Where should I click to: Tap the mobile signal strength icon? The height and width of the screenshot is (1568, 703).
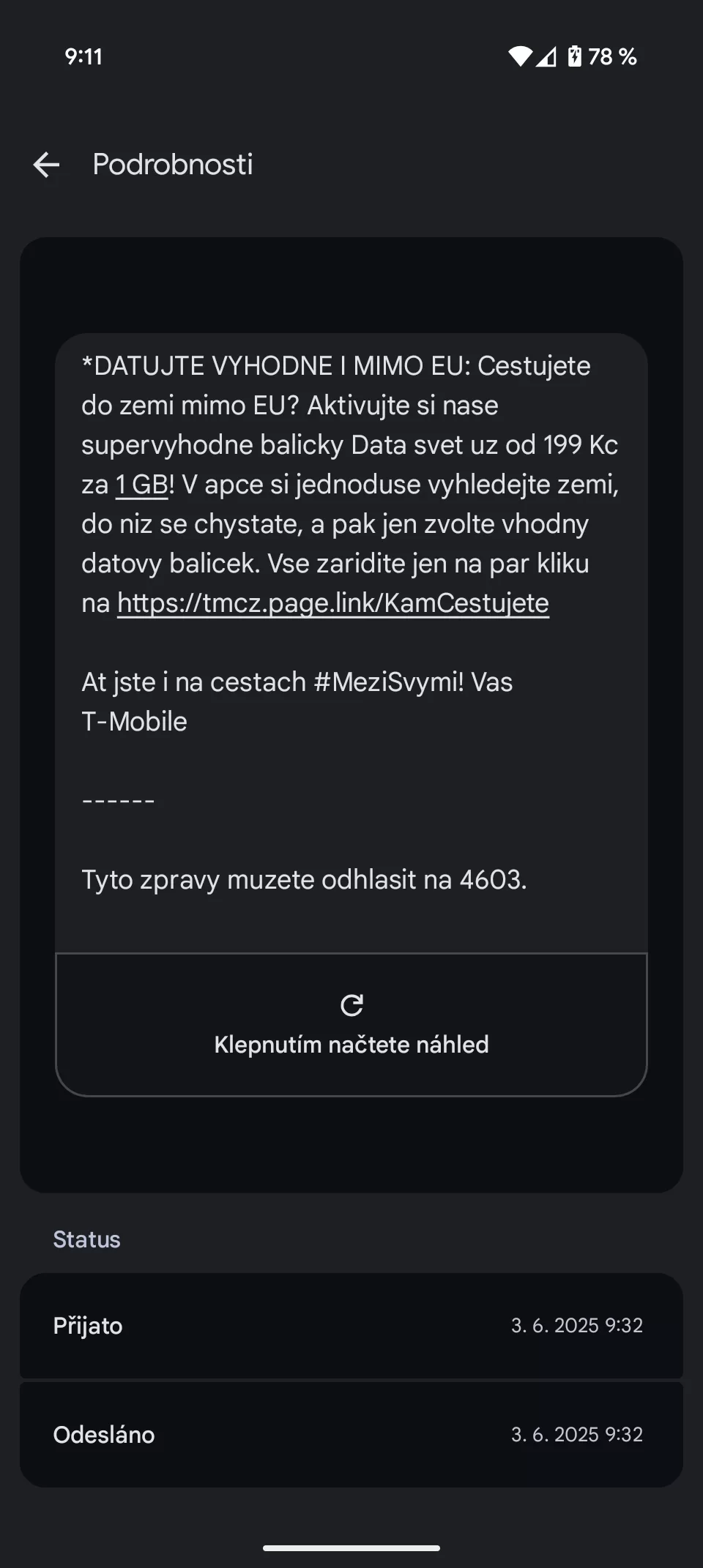(x=546, y=56)
